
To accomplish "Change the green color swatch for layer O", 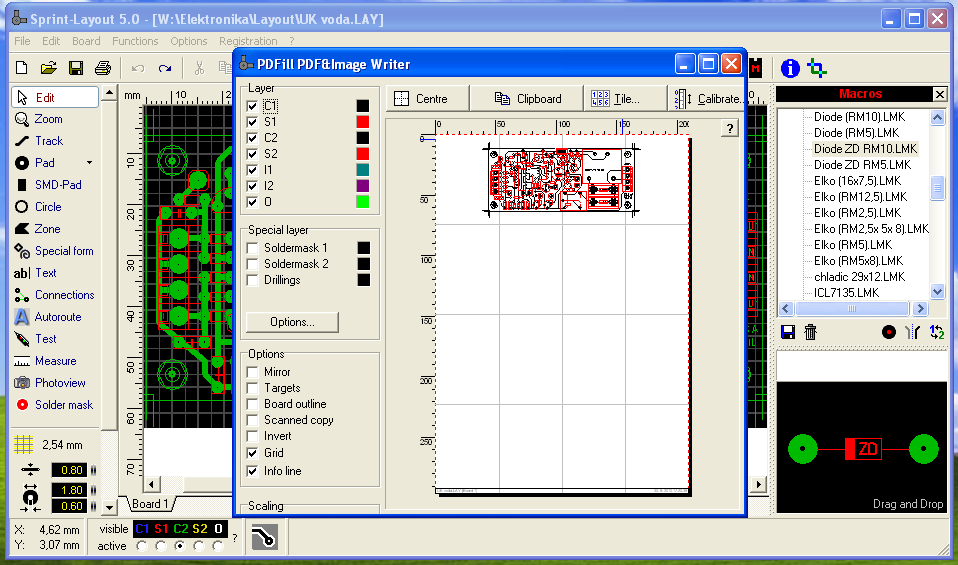I will pyautogui.click(x=362, y=202).
